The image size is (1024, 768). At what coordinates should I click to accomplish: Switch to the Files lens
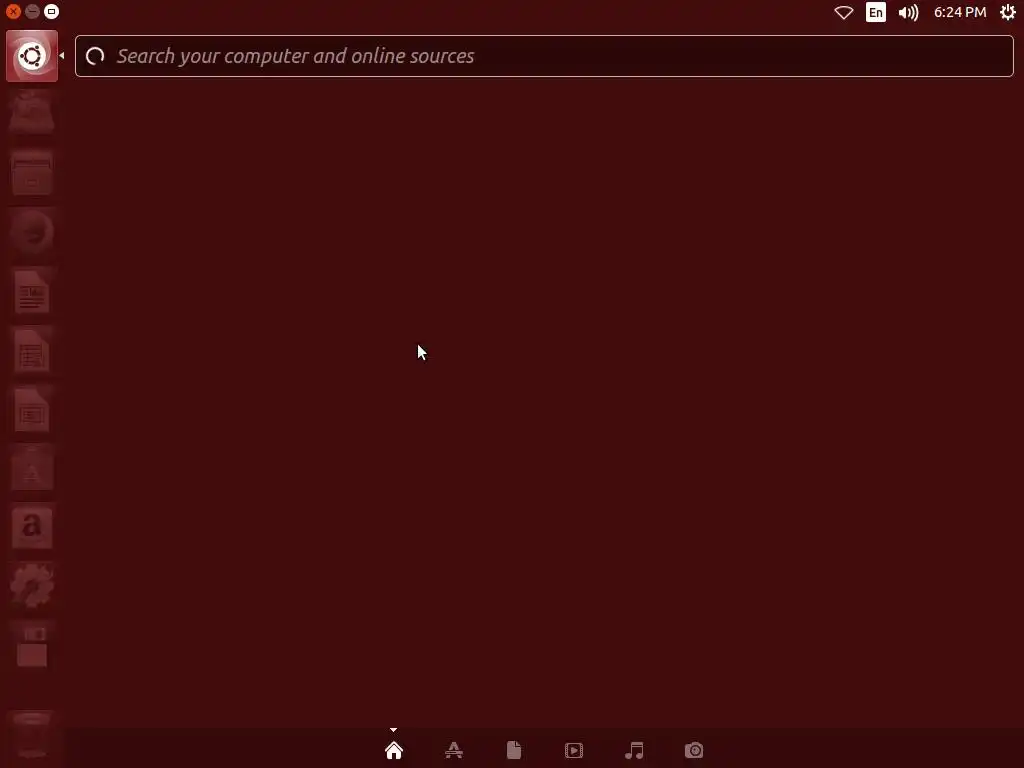pos(514,750)
